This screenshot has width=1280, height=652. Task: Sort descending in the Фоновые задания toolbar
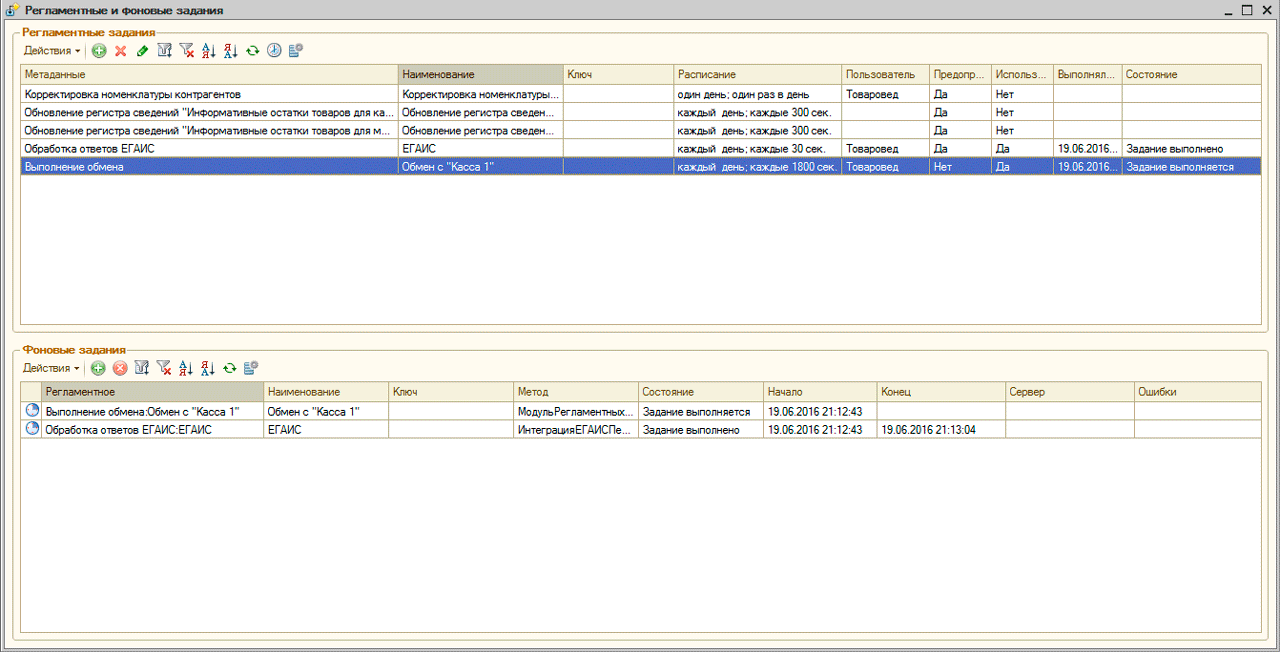tap(207, 368)
